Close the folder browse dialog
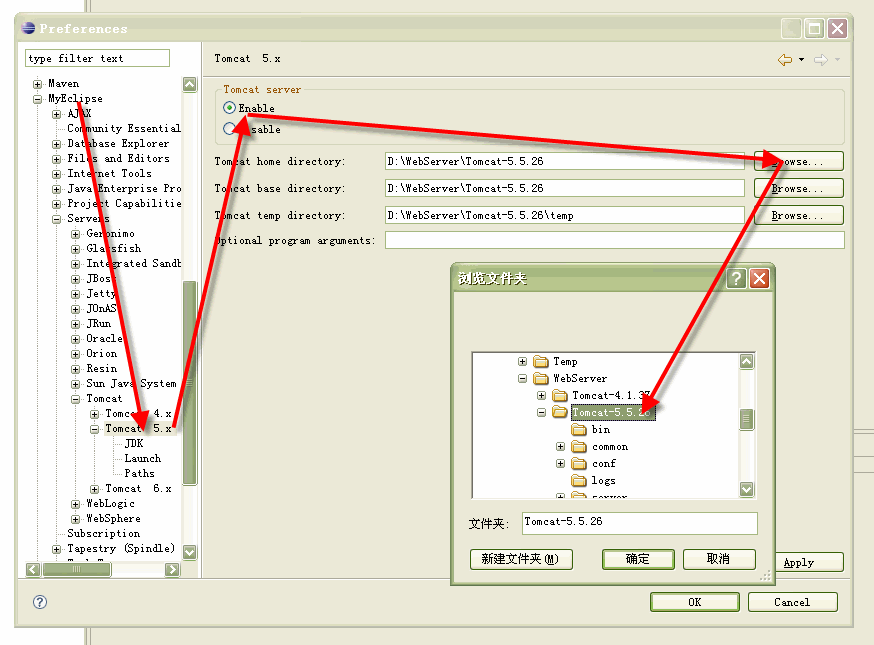Viewport: 874px width, 645px height. pos(759,278)
